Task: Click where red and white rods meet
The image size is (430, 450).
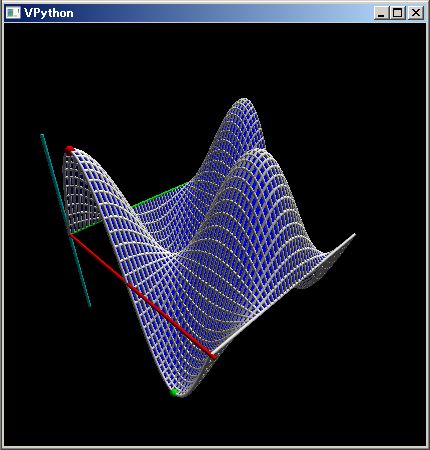Action: [x=213, y=356]
